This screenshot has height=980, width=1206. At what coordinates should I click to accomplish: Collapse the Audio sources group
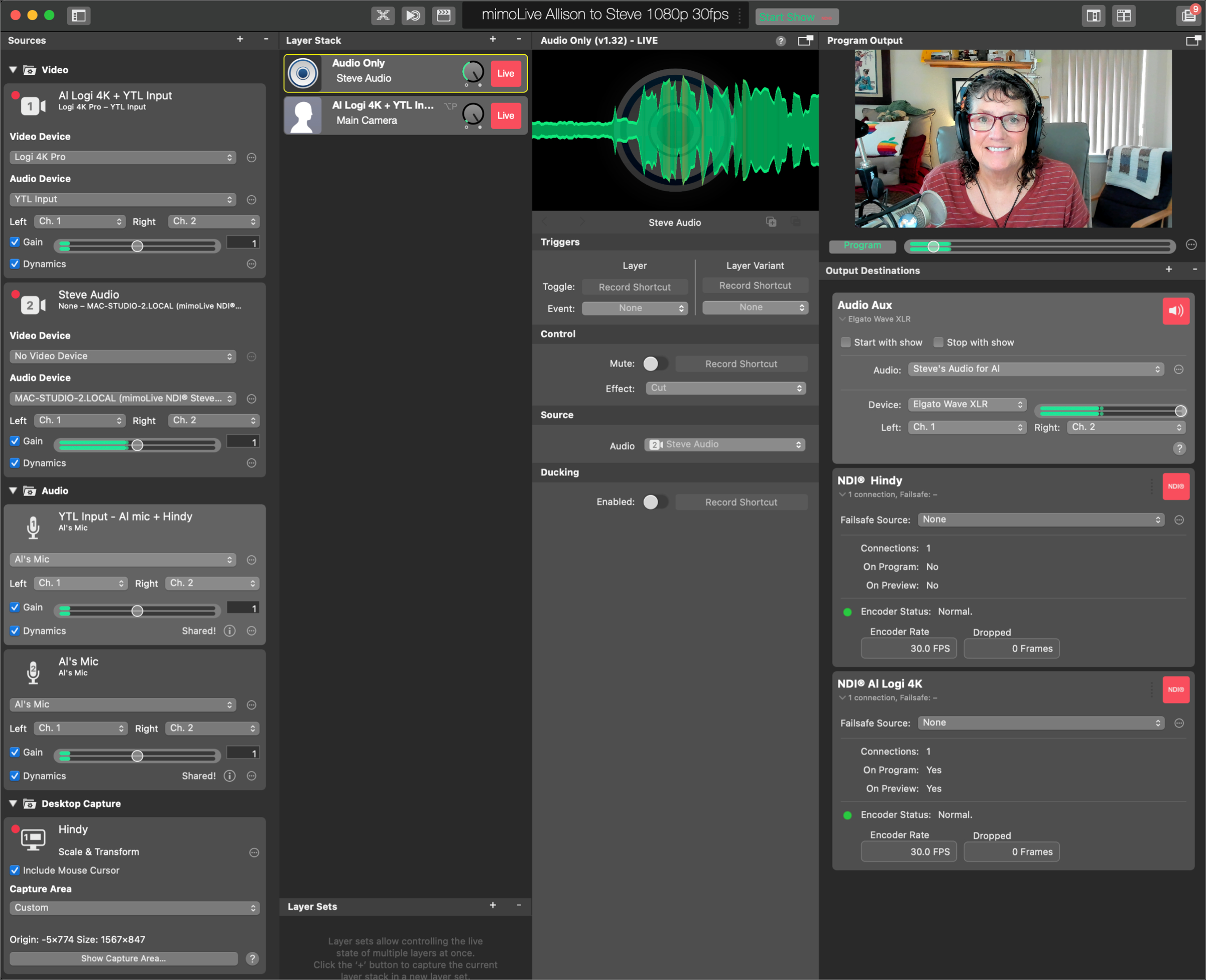click(x=13, y=490)
